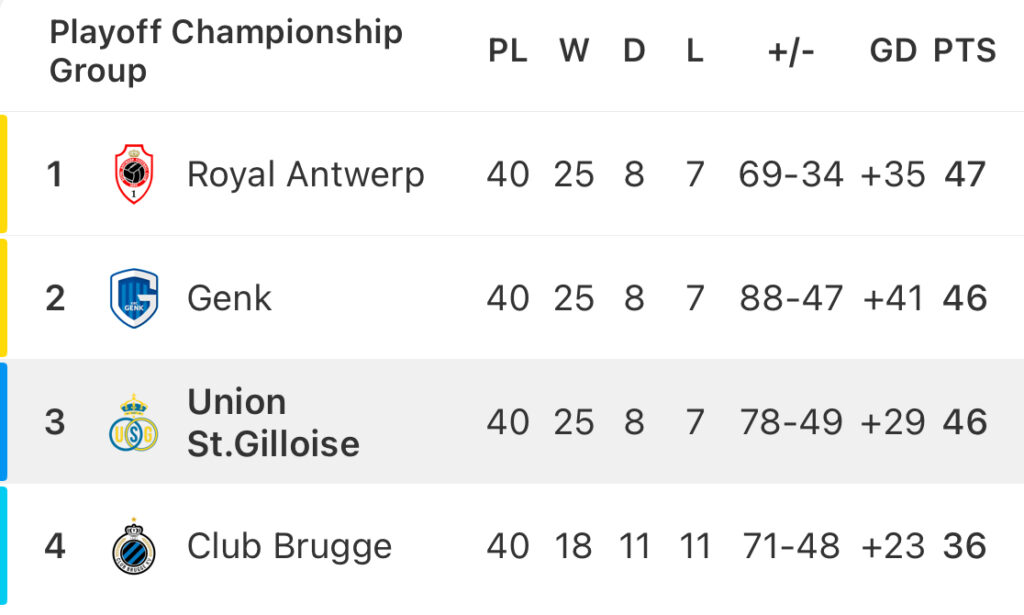Click Club Brugge's 36 points value

point(965,546)
